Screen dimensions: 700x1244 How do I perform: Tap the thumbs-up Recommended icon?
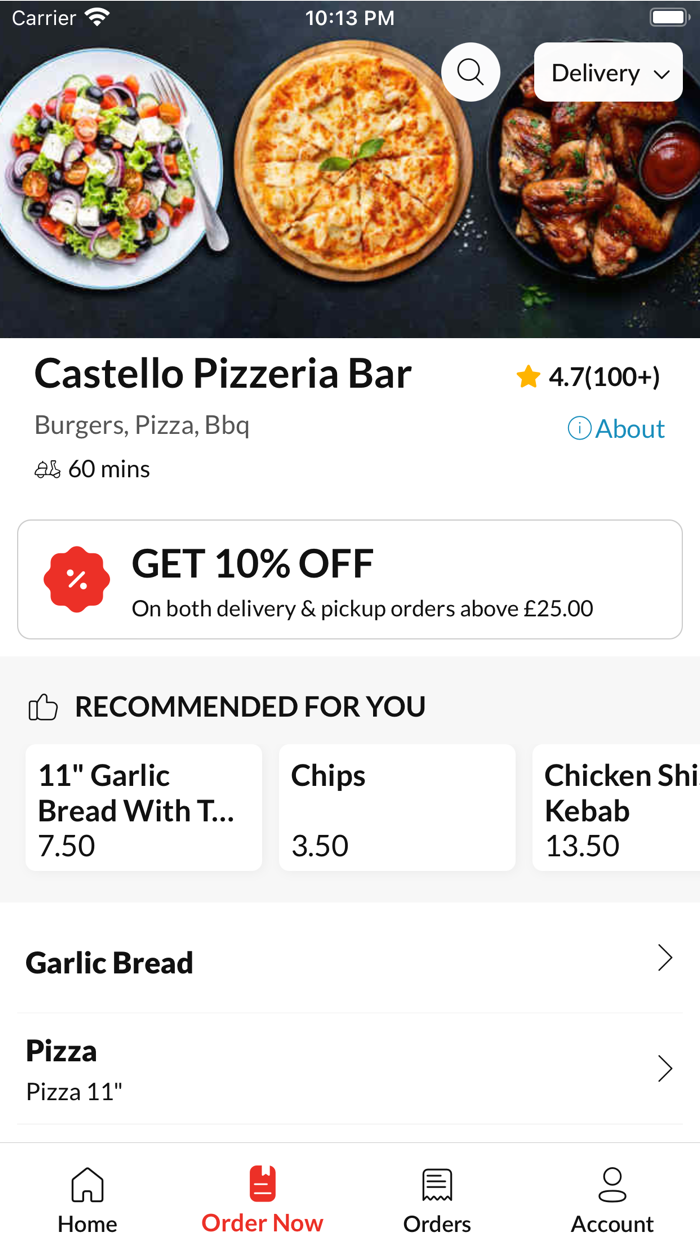[42, 706]
